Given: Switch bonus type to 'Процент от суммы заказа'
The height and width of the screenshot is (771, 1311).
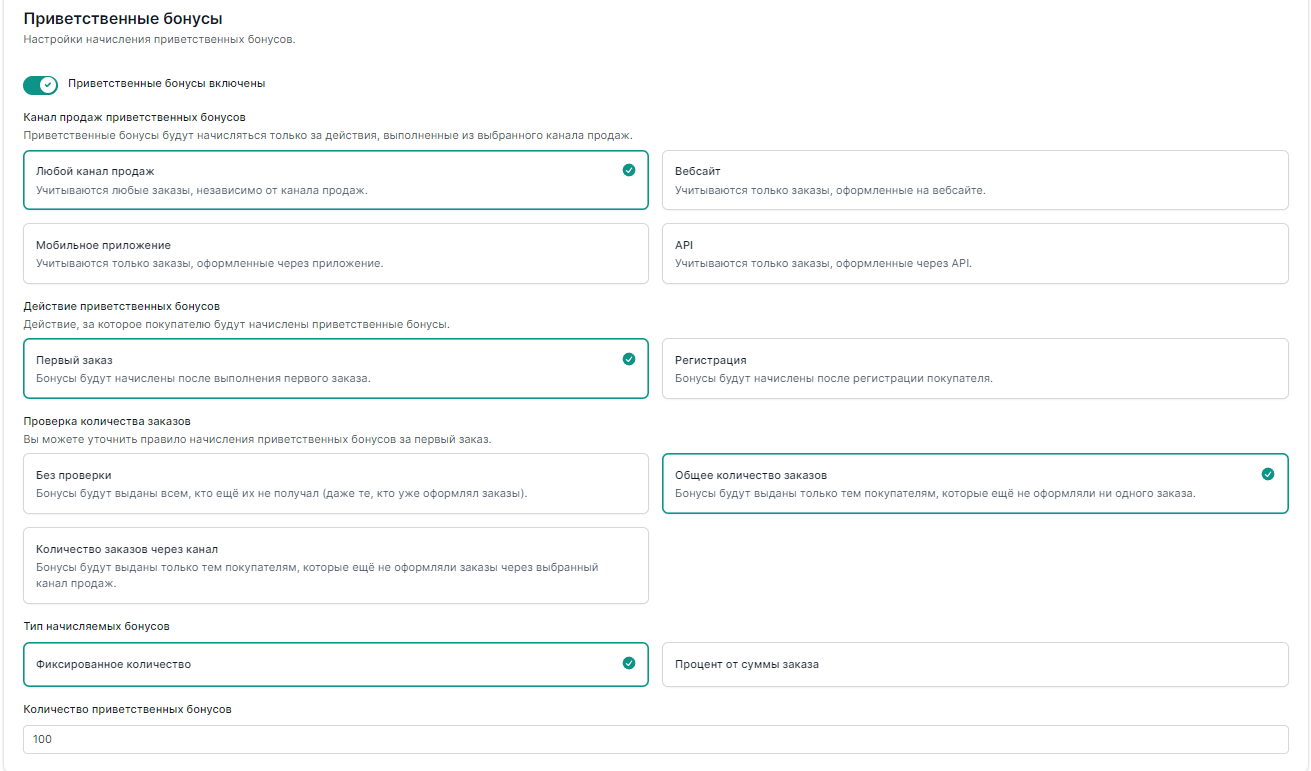Looking at the screenshot, I should [x=974, y=664].
